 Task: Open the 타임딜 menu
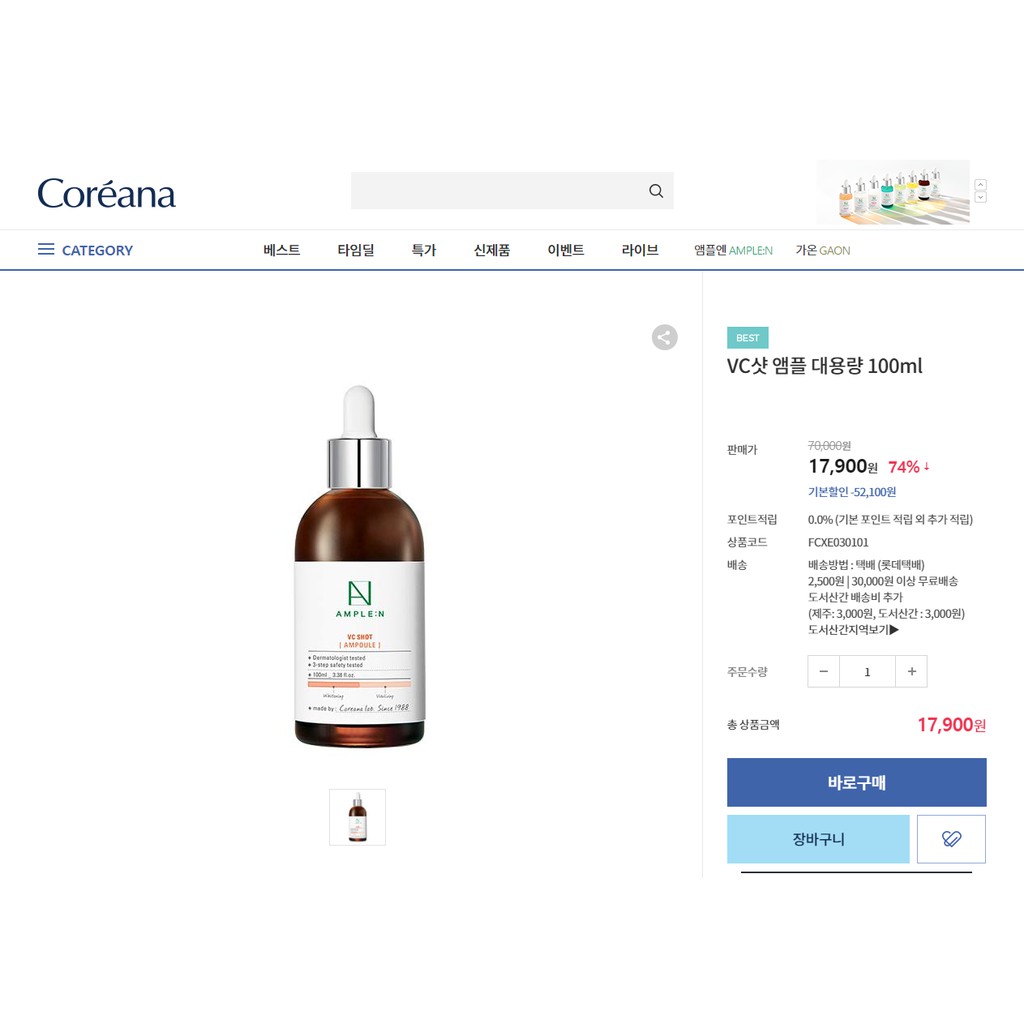click(356, 250)
